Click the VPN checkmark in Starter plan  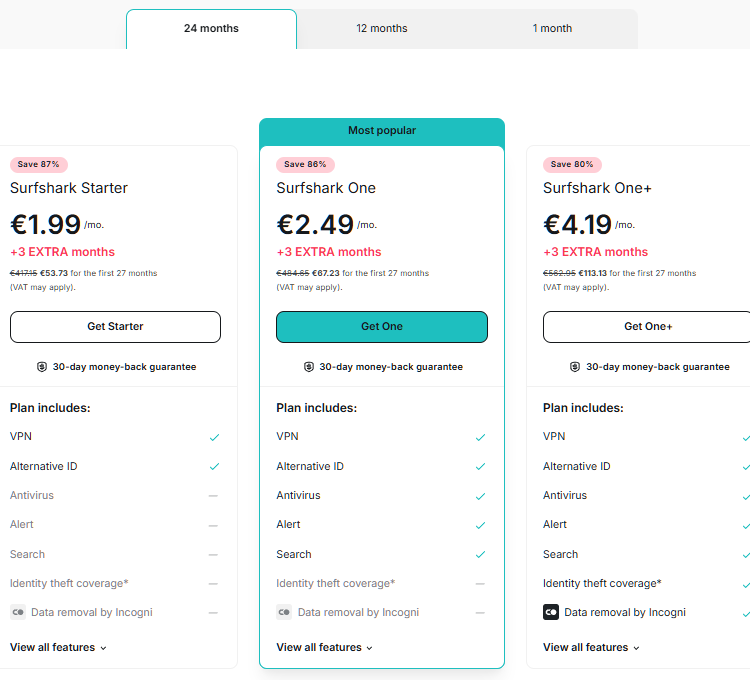click(x=214, y=437)
